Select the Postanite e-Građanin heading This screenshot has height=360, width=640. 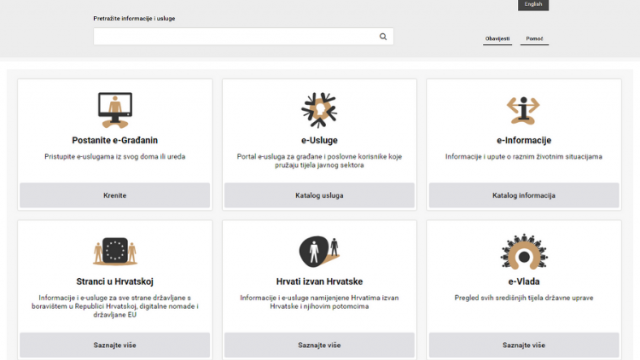tap(115, 140)
